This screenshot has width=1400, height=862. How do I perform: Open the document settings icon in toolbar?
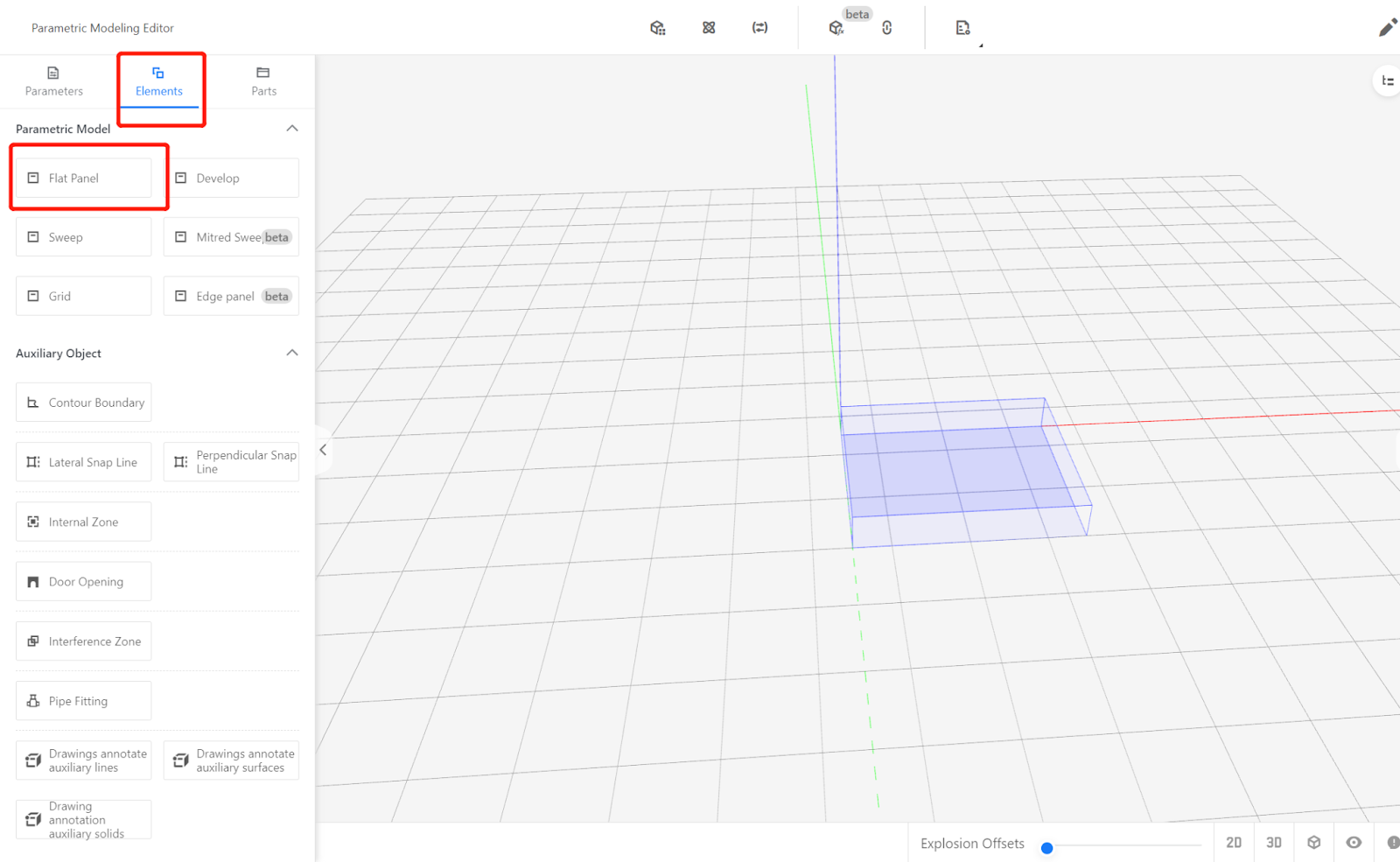962,28
